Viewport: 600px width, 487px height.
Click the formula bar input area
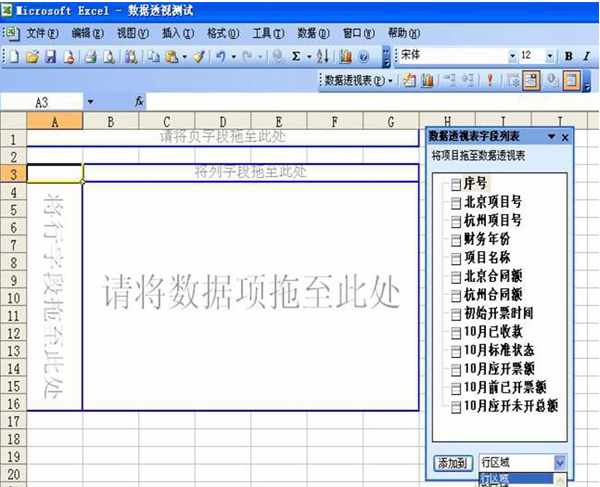click(372, 102)
